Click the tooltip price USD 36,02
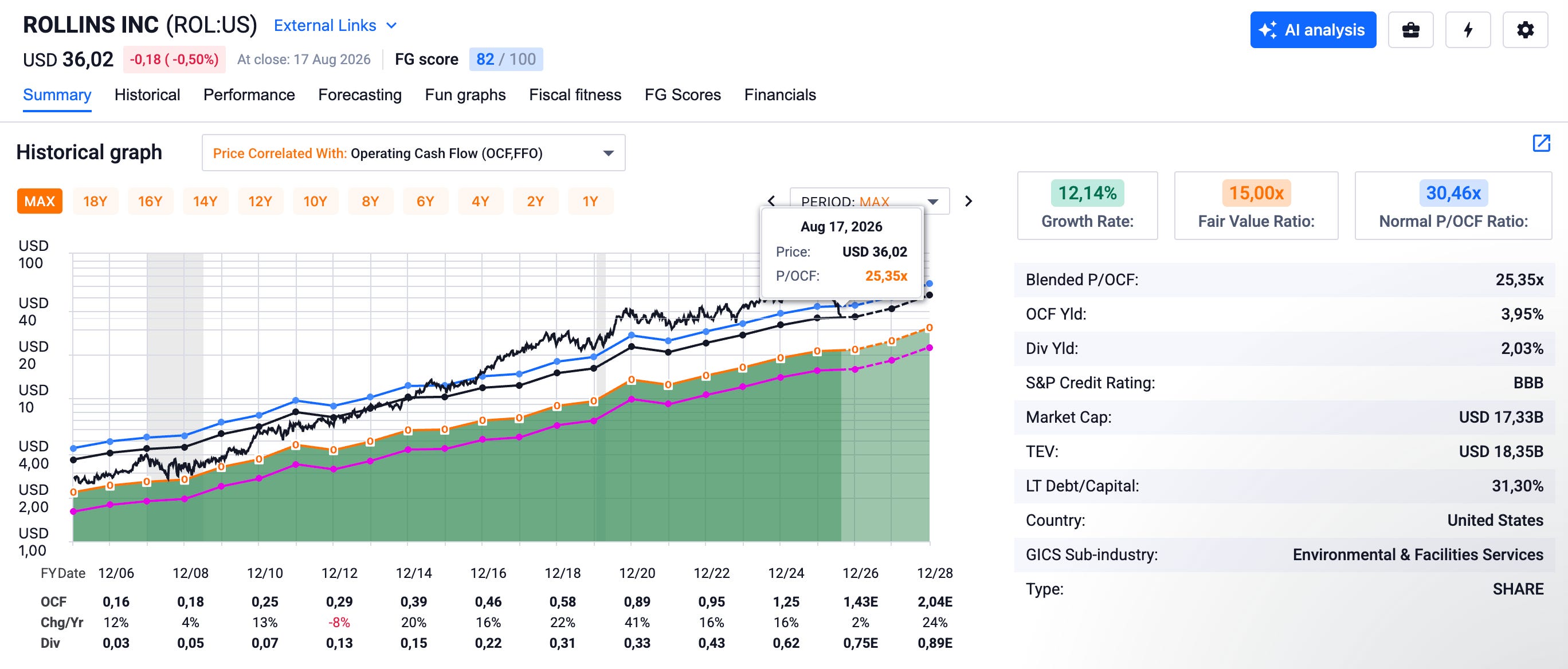This screenshot has height=669, width=1568. coord(875,252)
